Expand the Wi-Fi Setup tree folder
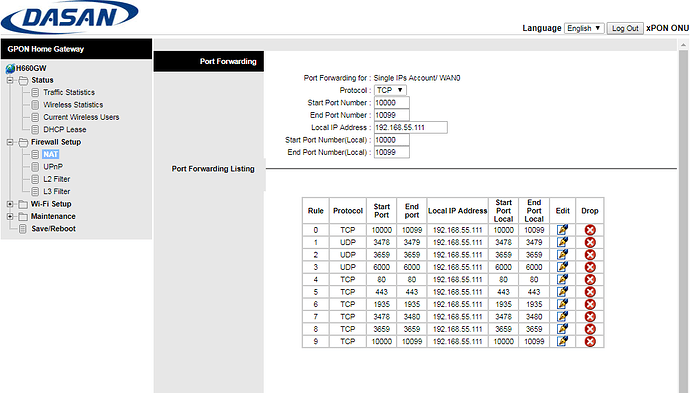 click(10, 204)
